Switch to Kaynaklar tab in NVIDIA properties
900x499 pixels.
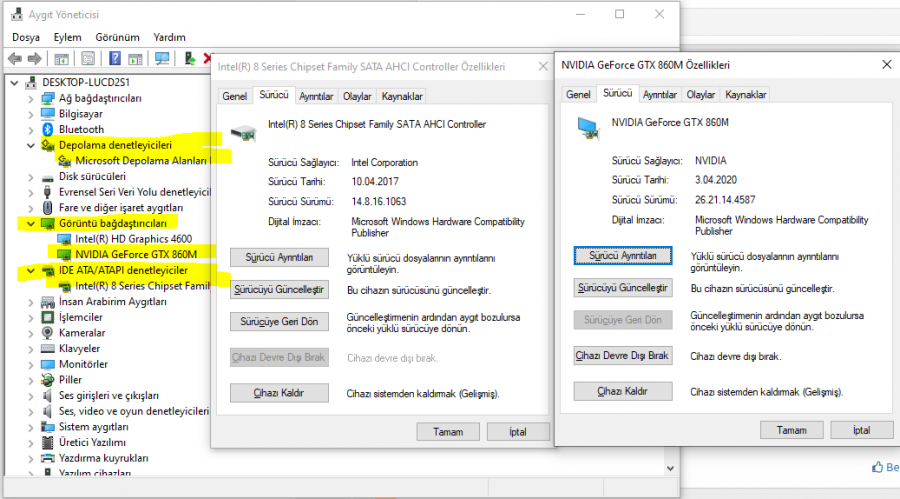pos(746,95)
